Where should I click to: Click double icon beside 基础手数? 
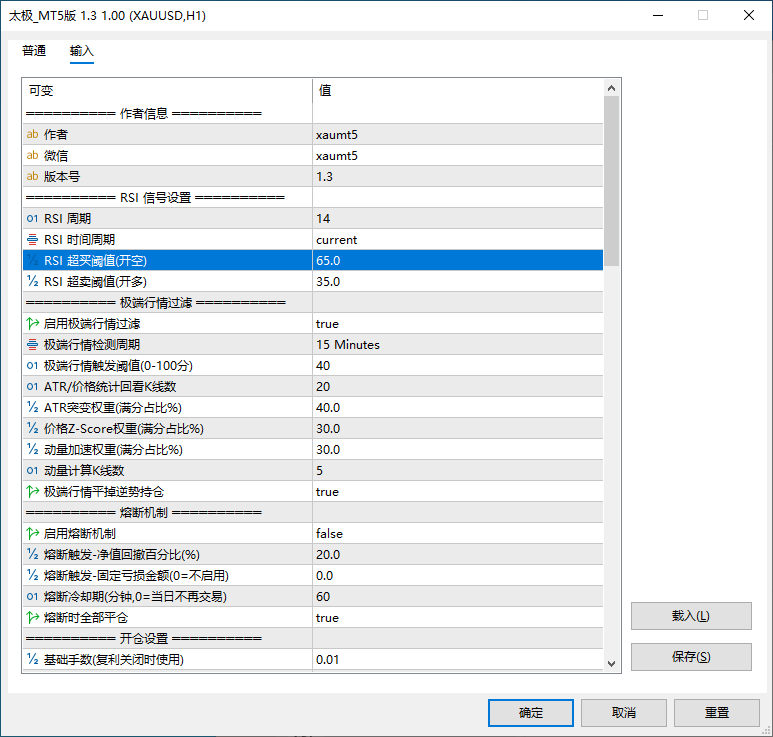pos(33,659)
